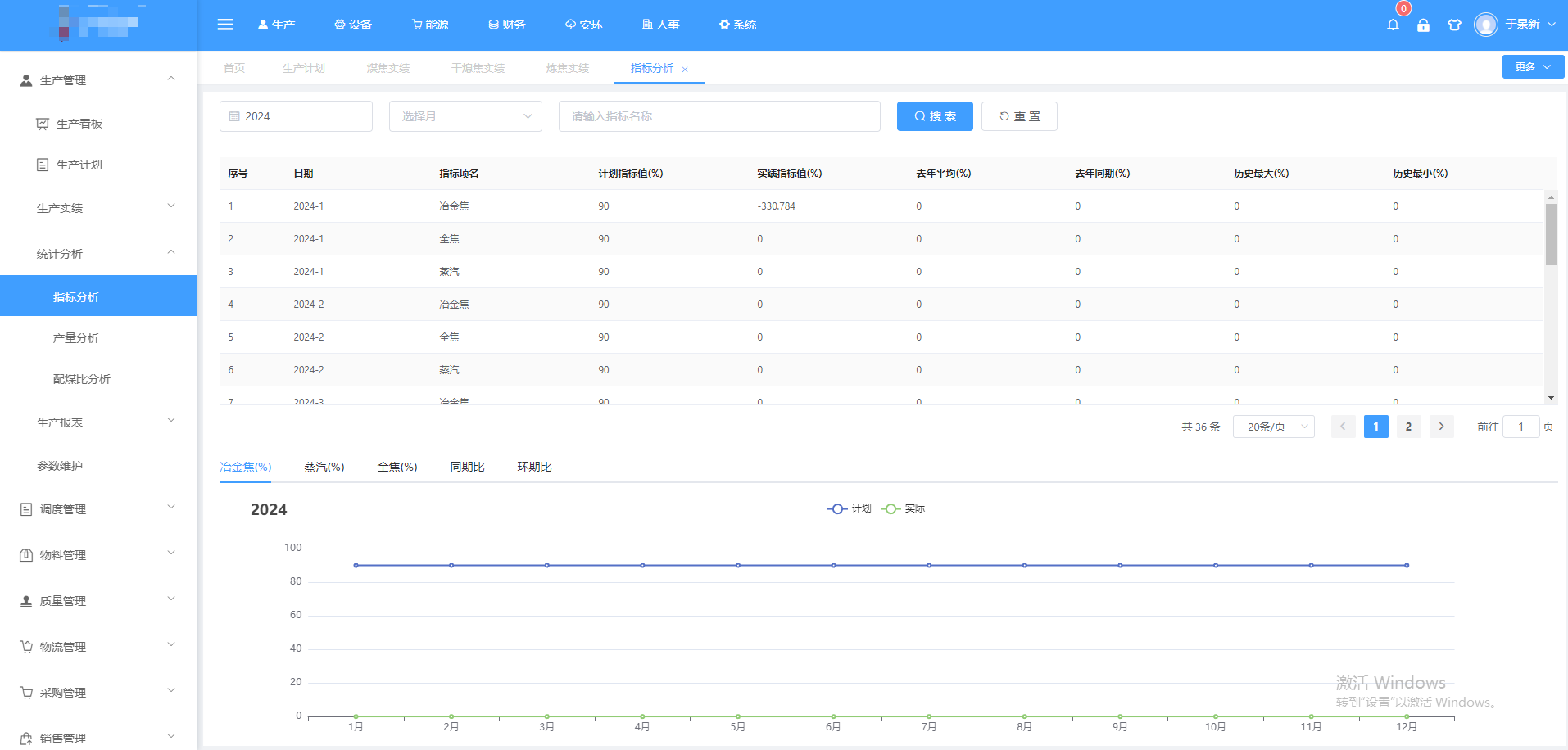Click the table vertical scrollbar thumb
This screenshot has width=1568, height=750.
pyautogui.click(x=1551, y=235)
